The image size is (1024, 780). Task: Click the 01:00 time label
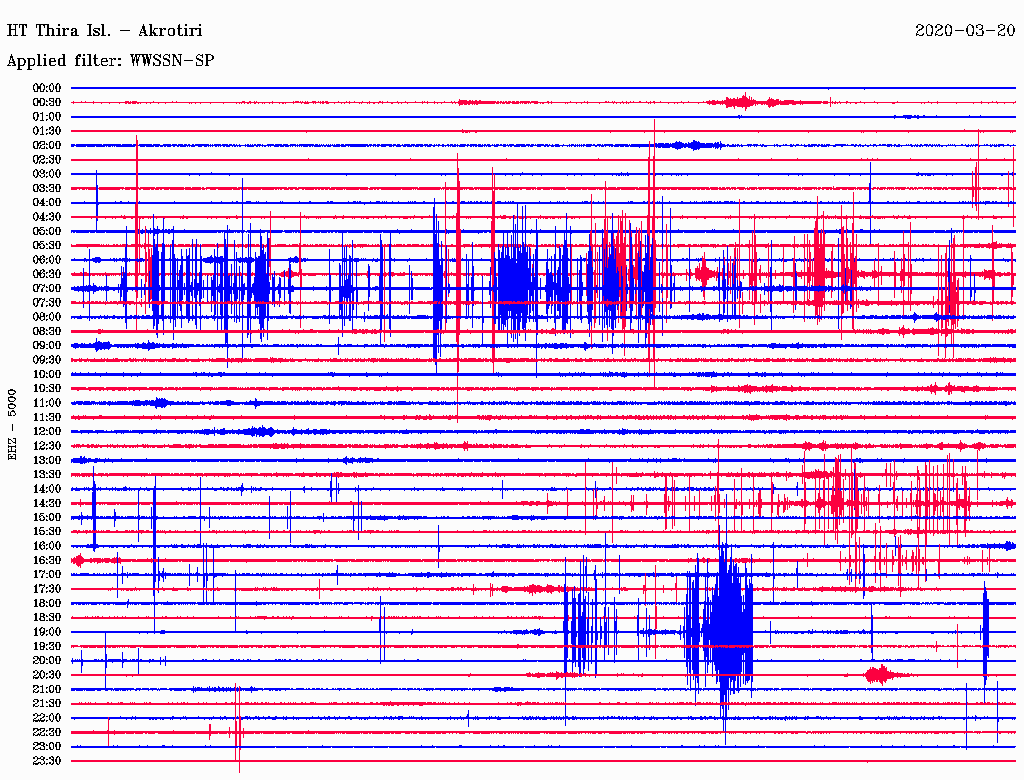click(x=47, y=117)
